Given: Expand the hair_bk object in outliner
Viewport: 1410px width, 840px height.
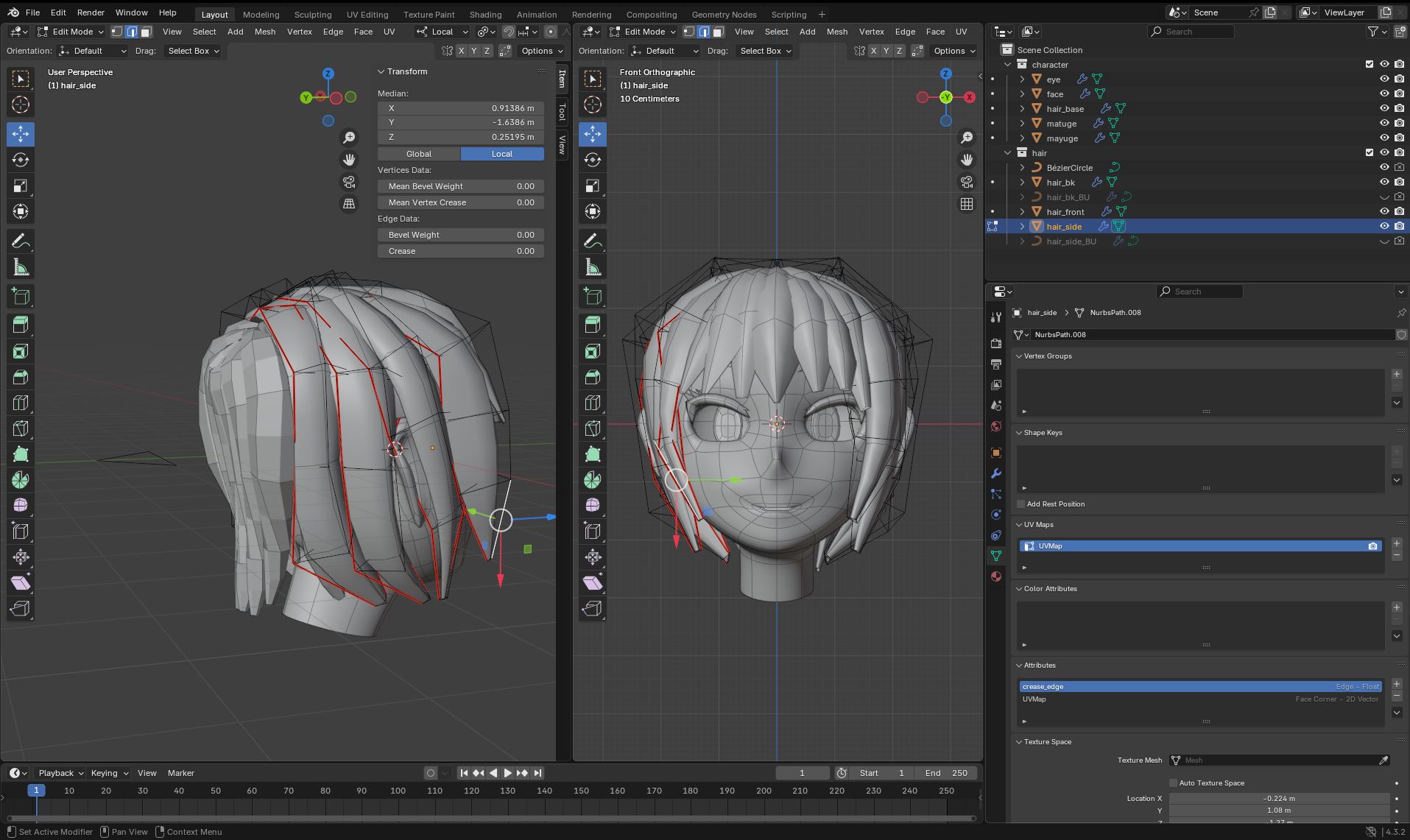Looking at the screenshot, I should pos(1022,182).
